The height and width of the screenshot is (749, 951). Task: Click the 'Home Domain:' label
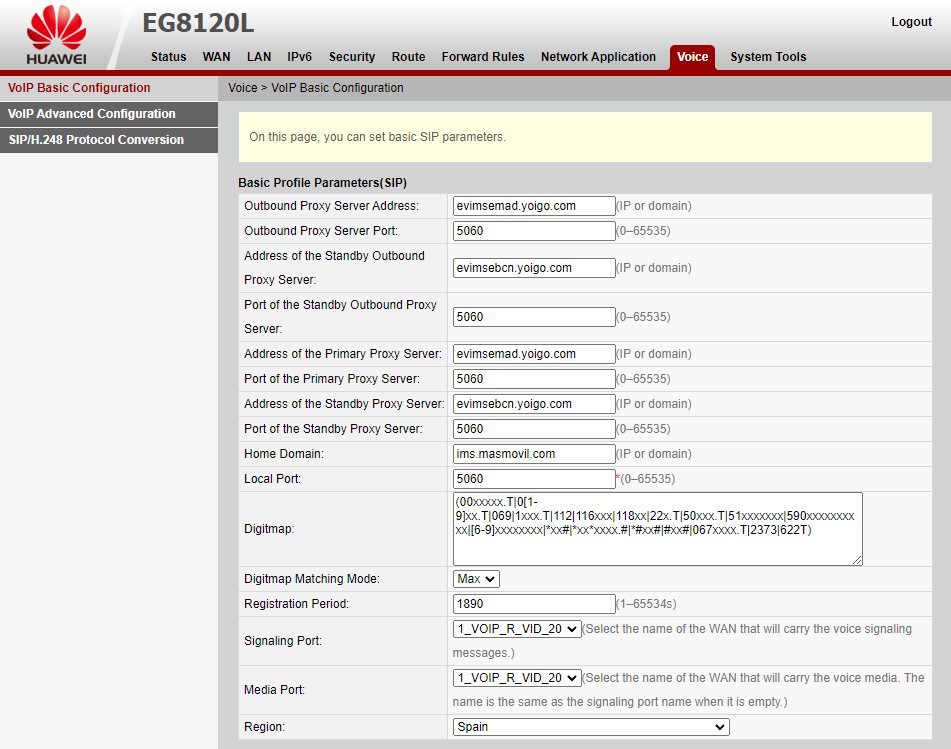click(284, 454)
